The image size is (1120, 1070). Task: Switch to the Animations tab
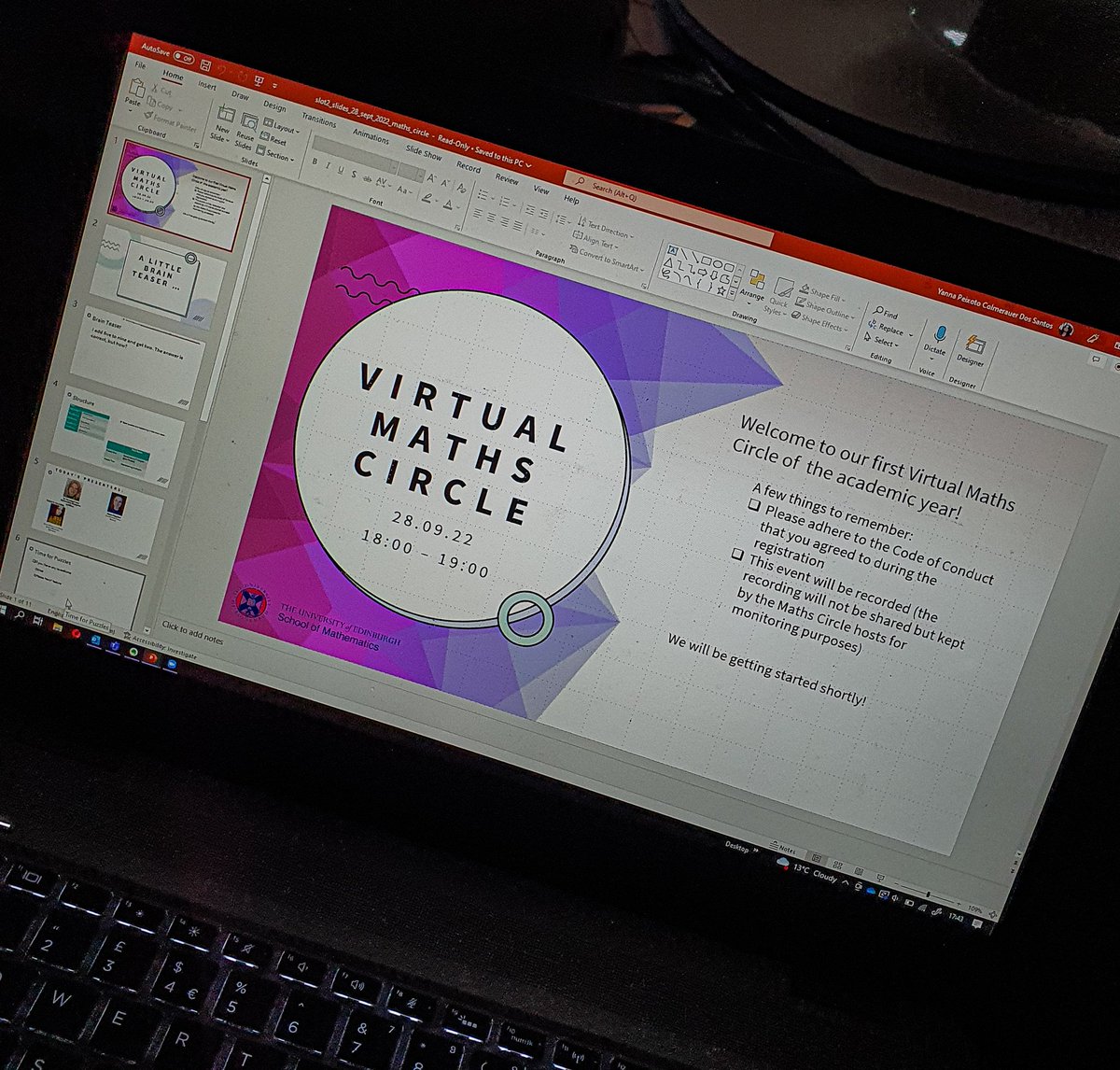click(371, 136)
